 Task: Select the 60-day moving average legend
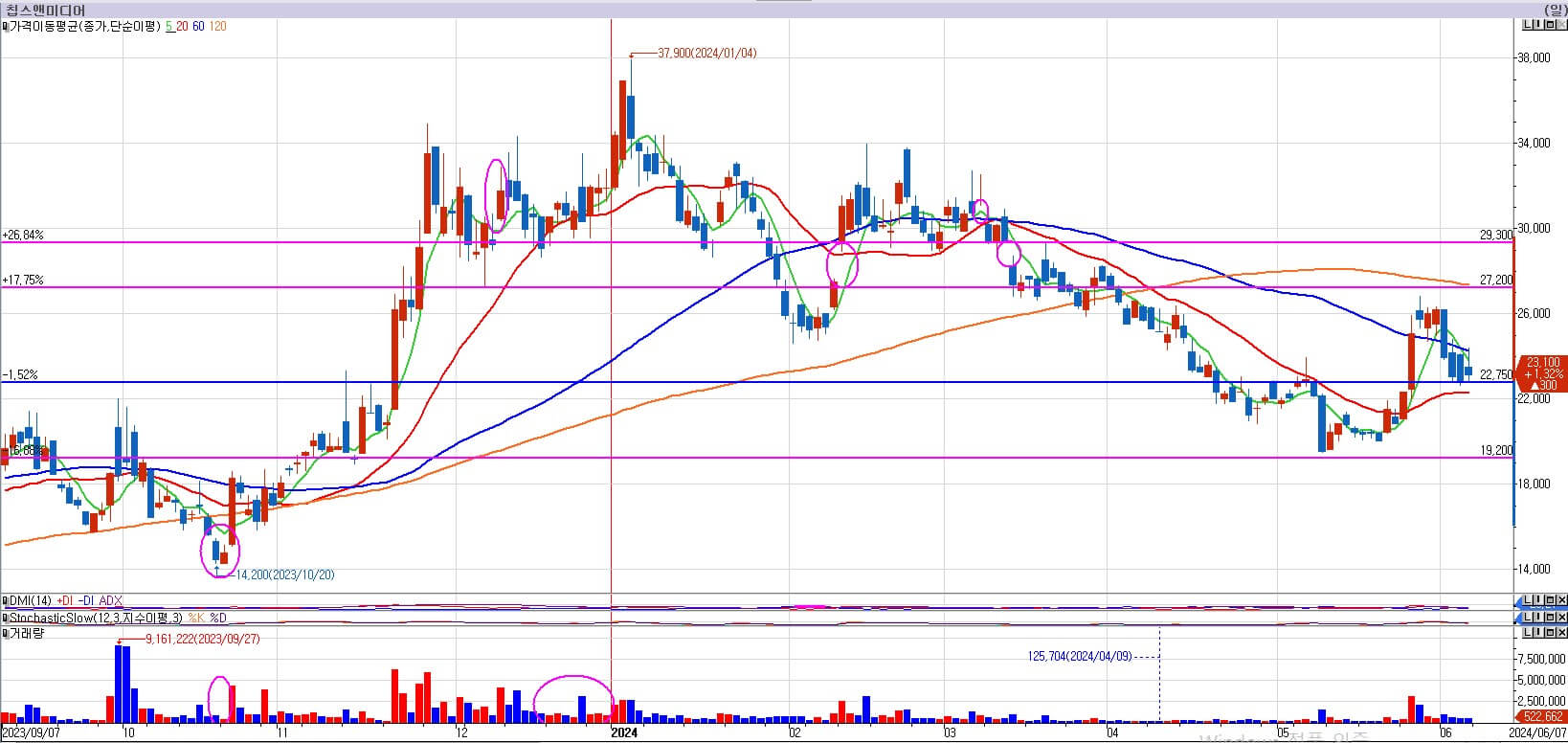[198, 27]
